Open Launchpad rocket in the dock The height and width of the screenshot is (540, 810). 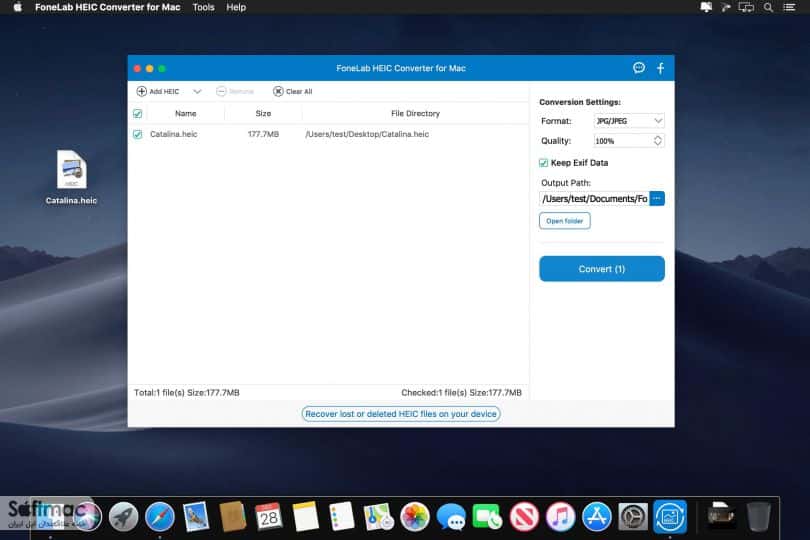(123, 517)
